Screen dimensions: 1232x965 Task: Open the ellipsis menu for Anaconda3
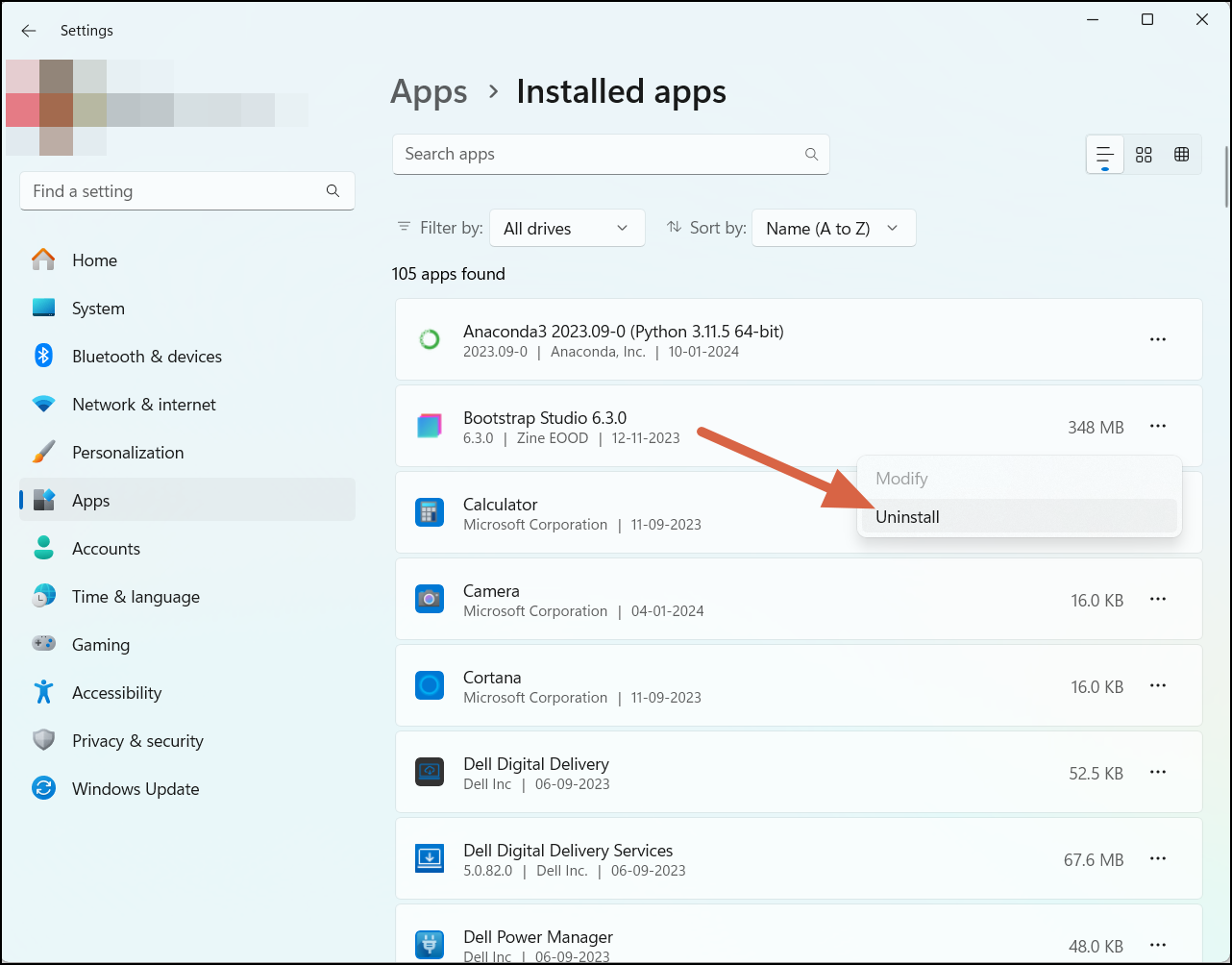point(1157,338)
